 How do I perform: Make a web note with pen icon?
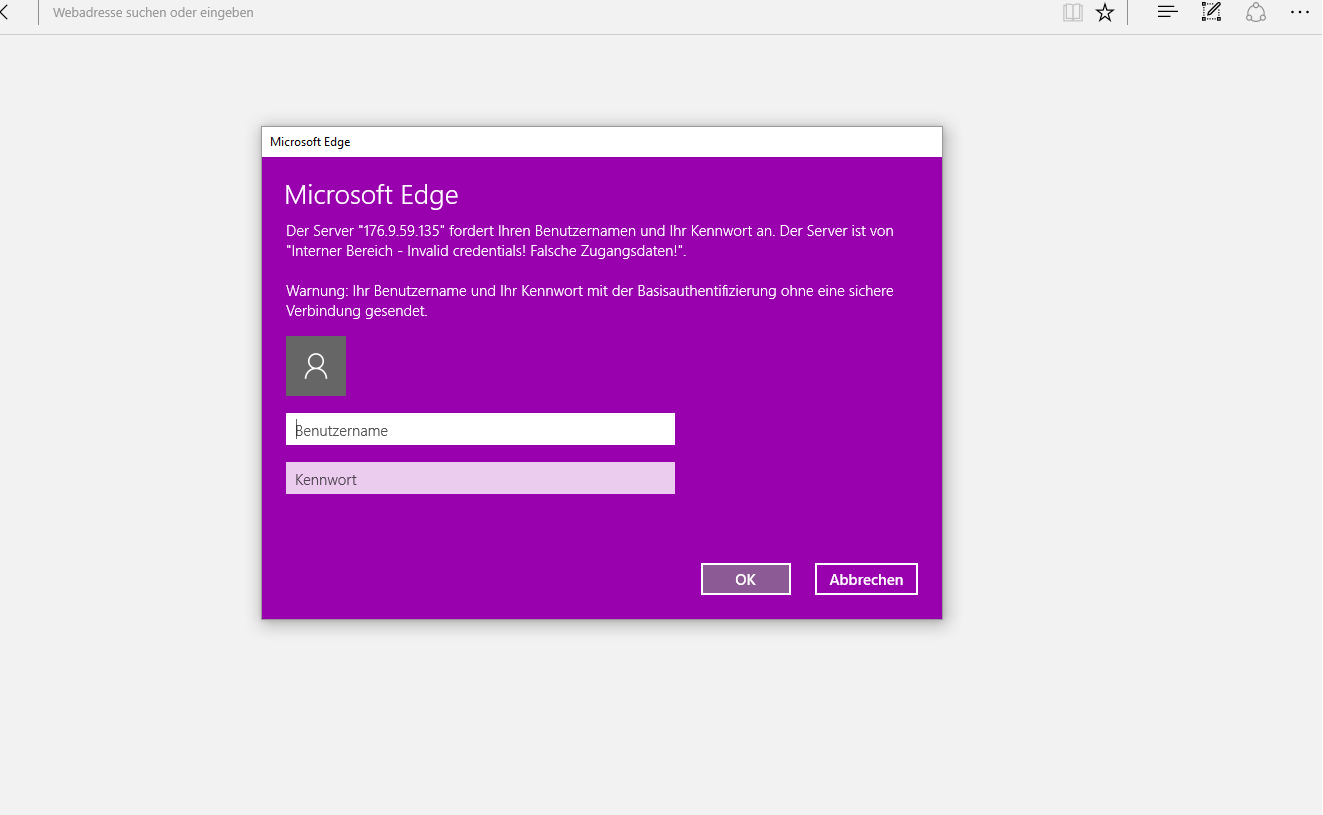(1211, 12)
